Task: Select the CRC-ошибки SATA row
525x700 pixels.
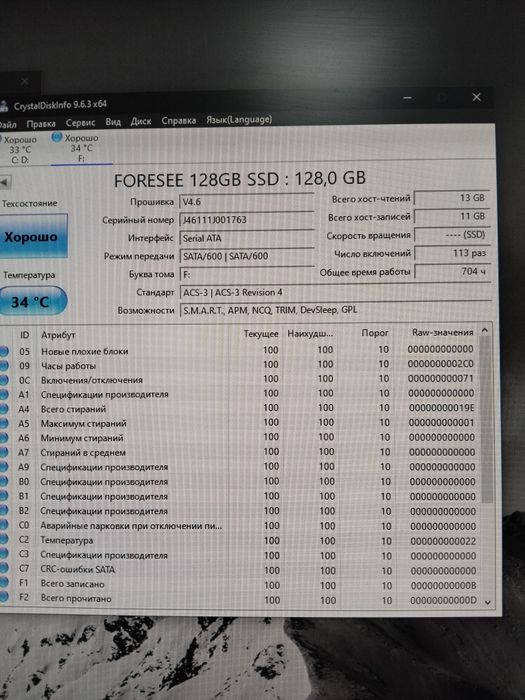Action: [x=240, y=570]
